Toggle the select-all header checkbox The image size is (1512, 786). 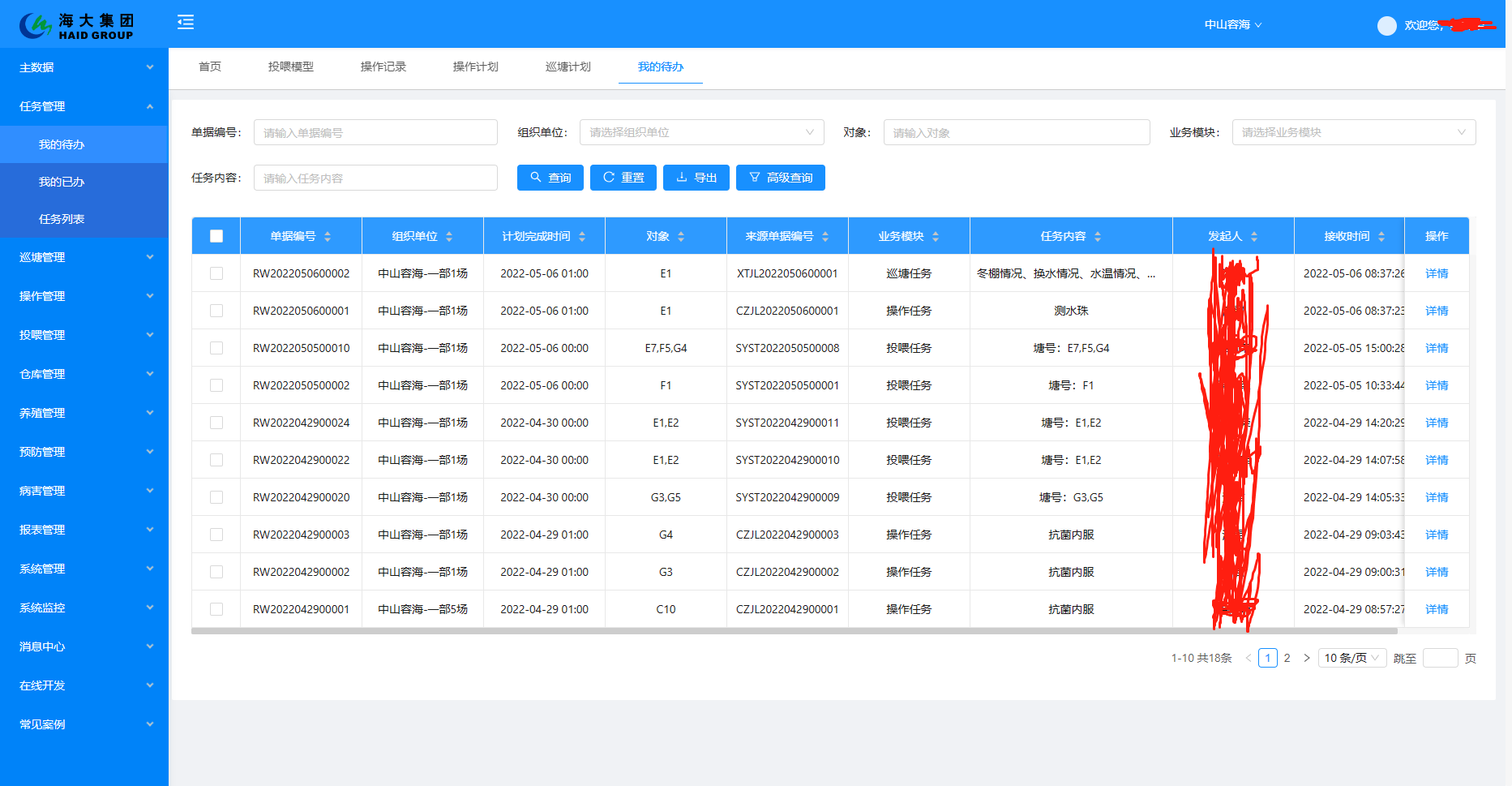(216, 236)
